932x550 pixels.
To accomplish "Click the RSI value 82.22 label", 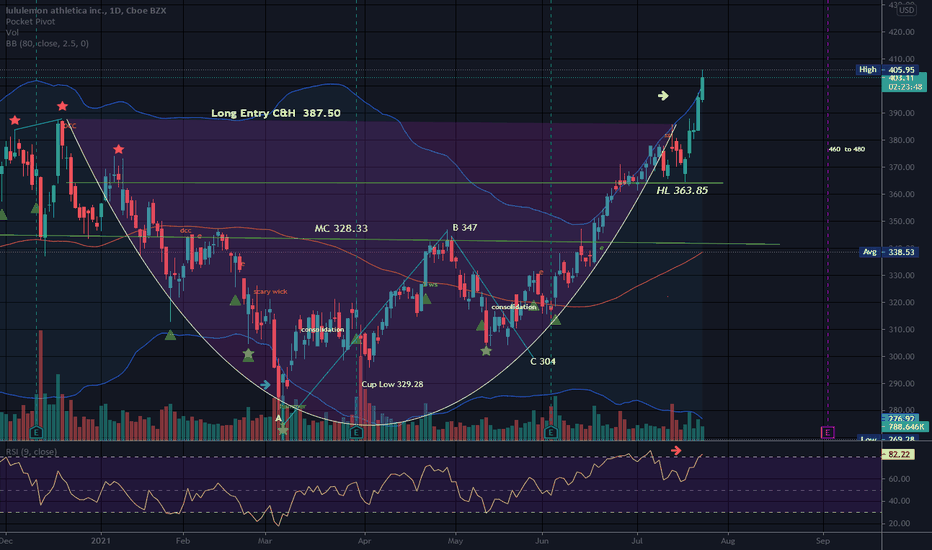I will 899,454.
